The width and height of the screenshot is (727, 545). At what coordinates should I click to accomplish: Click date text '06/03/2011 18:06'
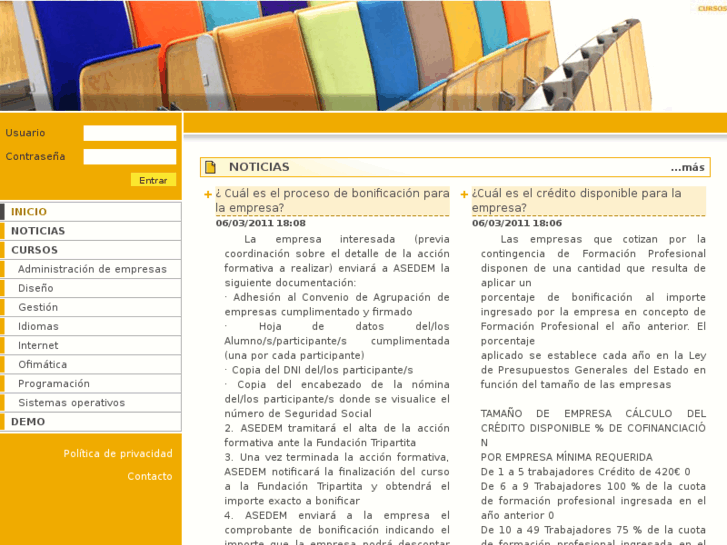(517, 223)
